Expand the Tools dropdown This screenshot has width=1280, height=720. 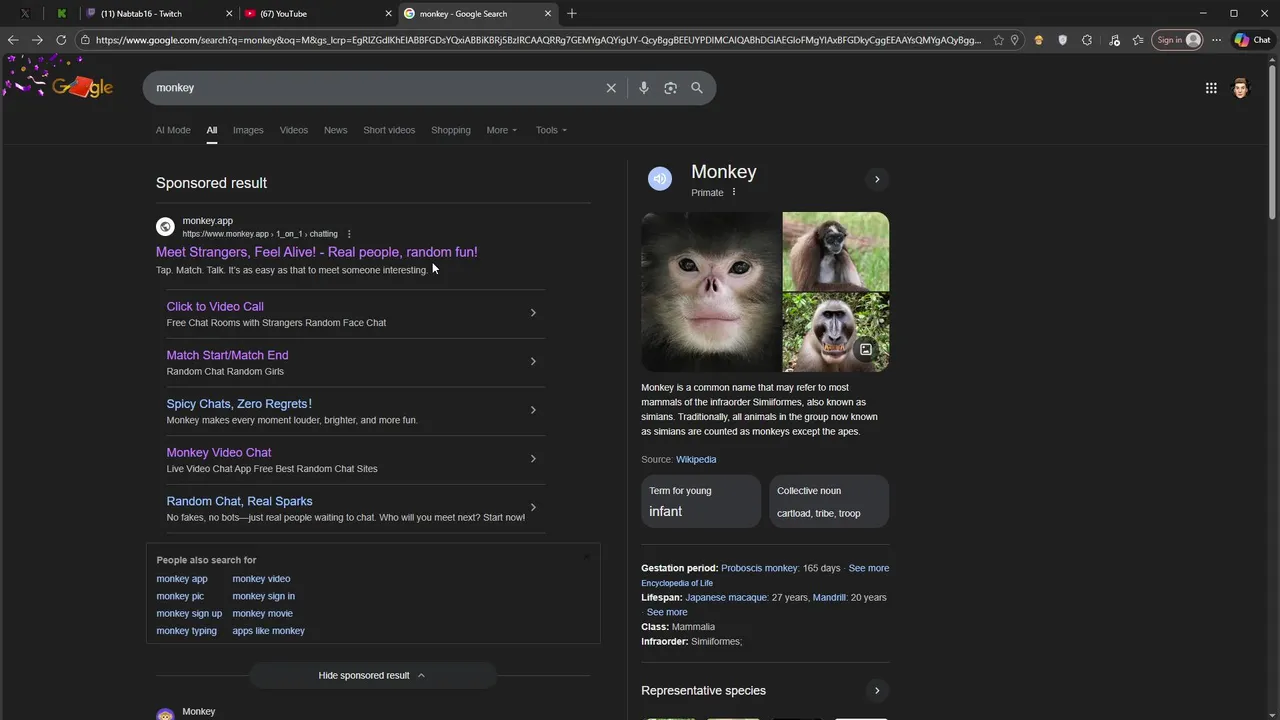[x=551, y=130]
